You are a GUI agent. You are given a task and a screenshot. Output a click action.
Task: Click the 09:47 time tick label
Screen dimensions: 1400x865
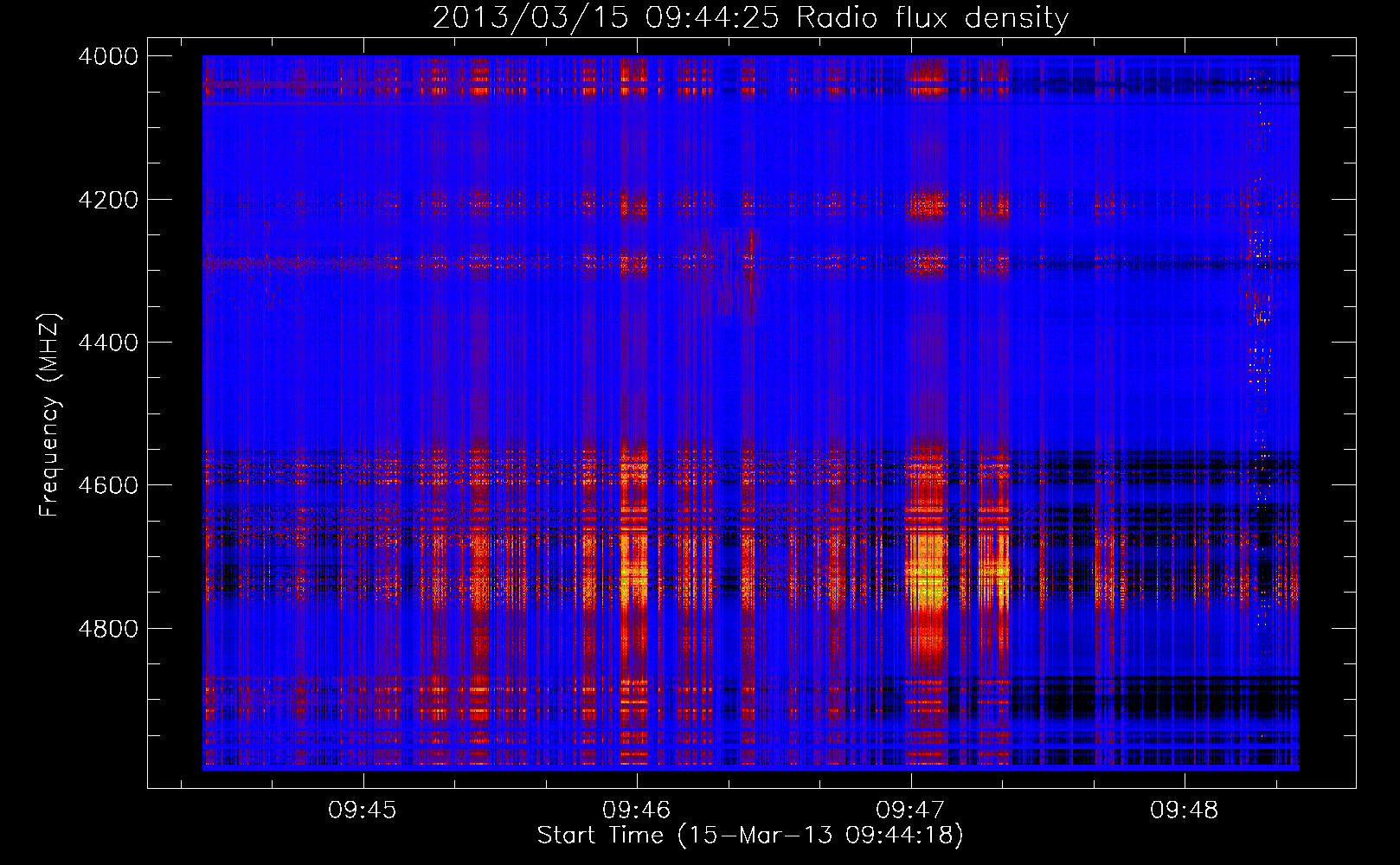pos(910,811)
